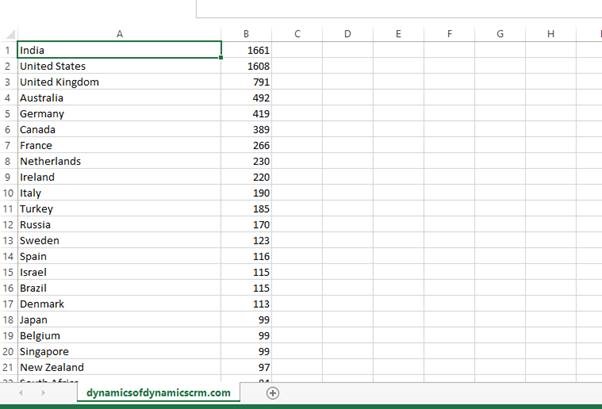Add a new sheet with plus button
This screenshot has width=602, height=409.
272,393
